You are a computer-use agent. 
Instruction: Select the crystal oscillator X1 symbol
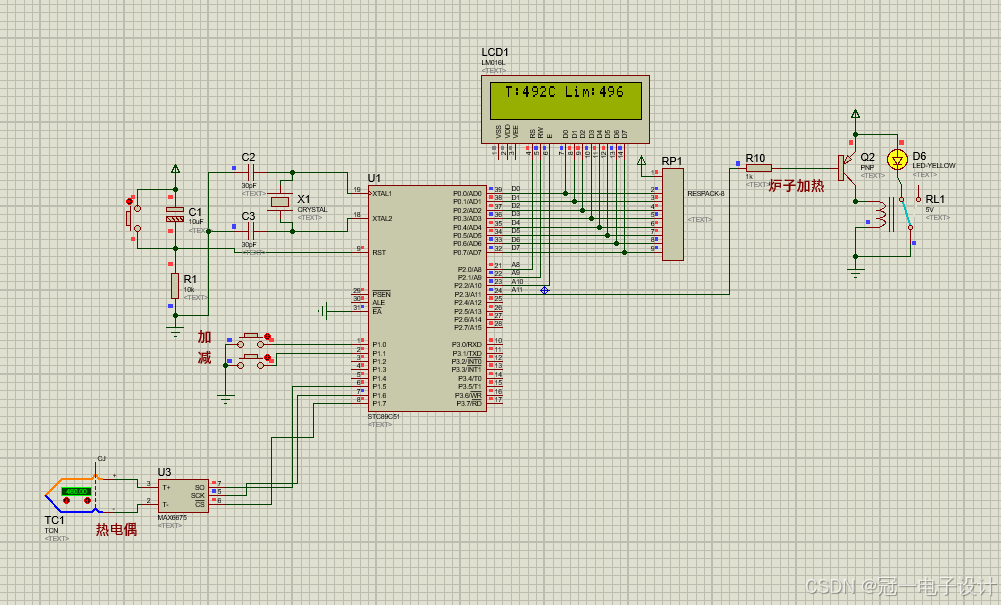280,202
